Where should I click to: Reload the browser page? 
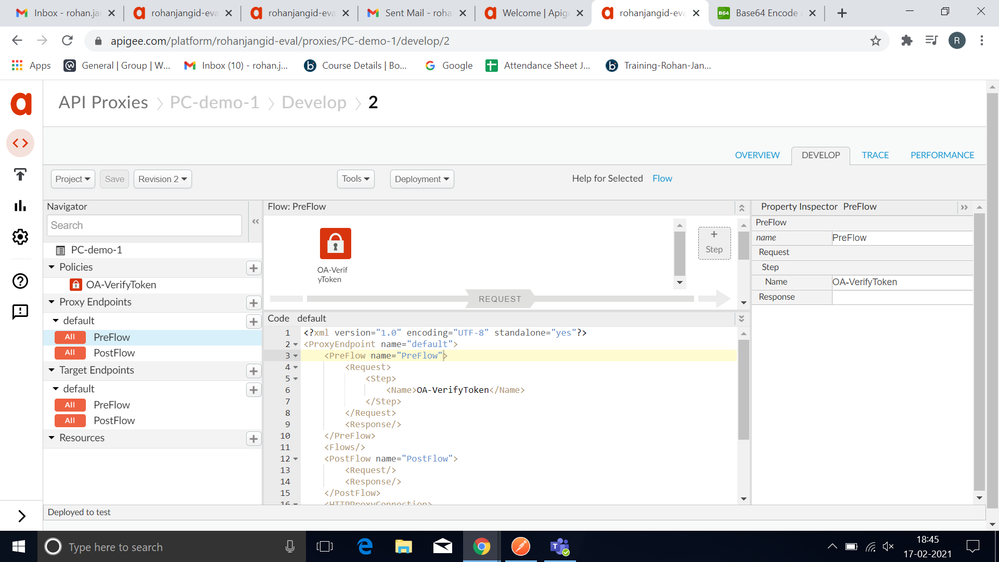(67, 41)
